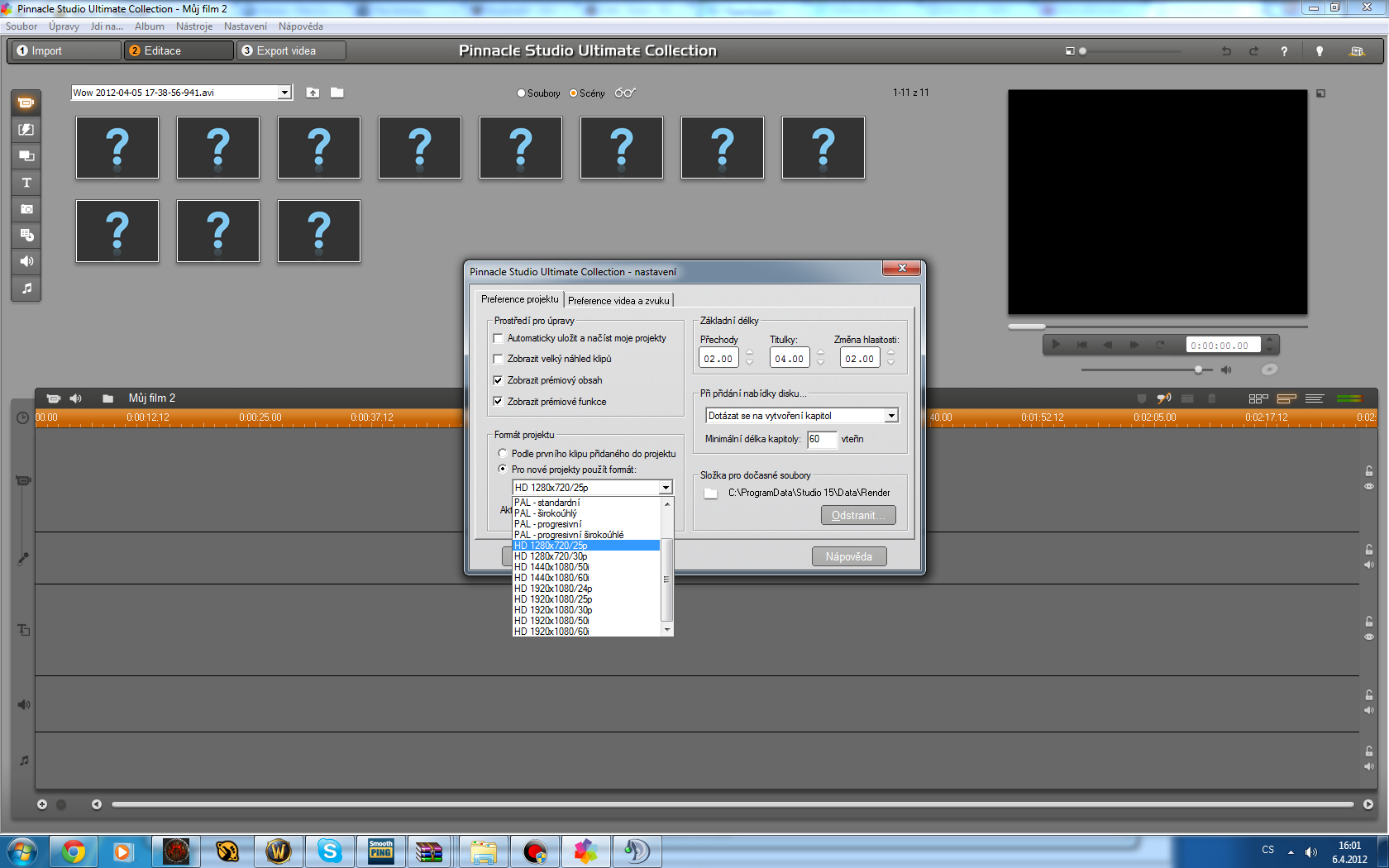
Task: Choose HD 1280x720/30p format
Action: pos(586,556)
